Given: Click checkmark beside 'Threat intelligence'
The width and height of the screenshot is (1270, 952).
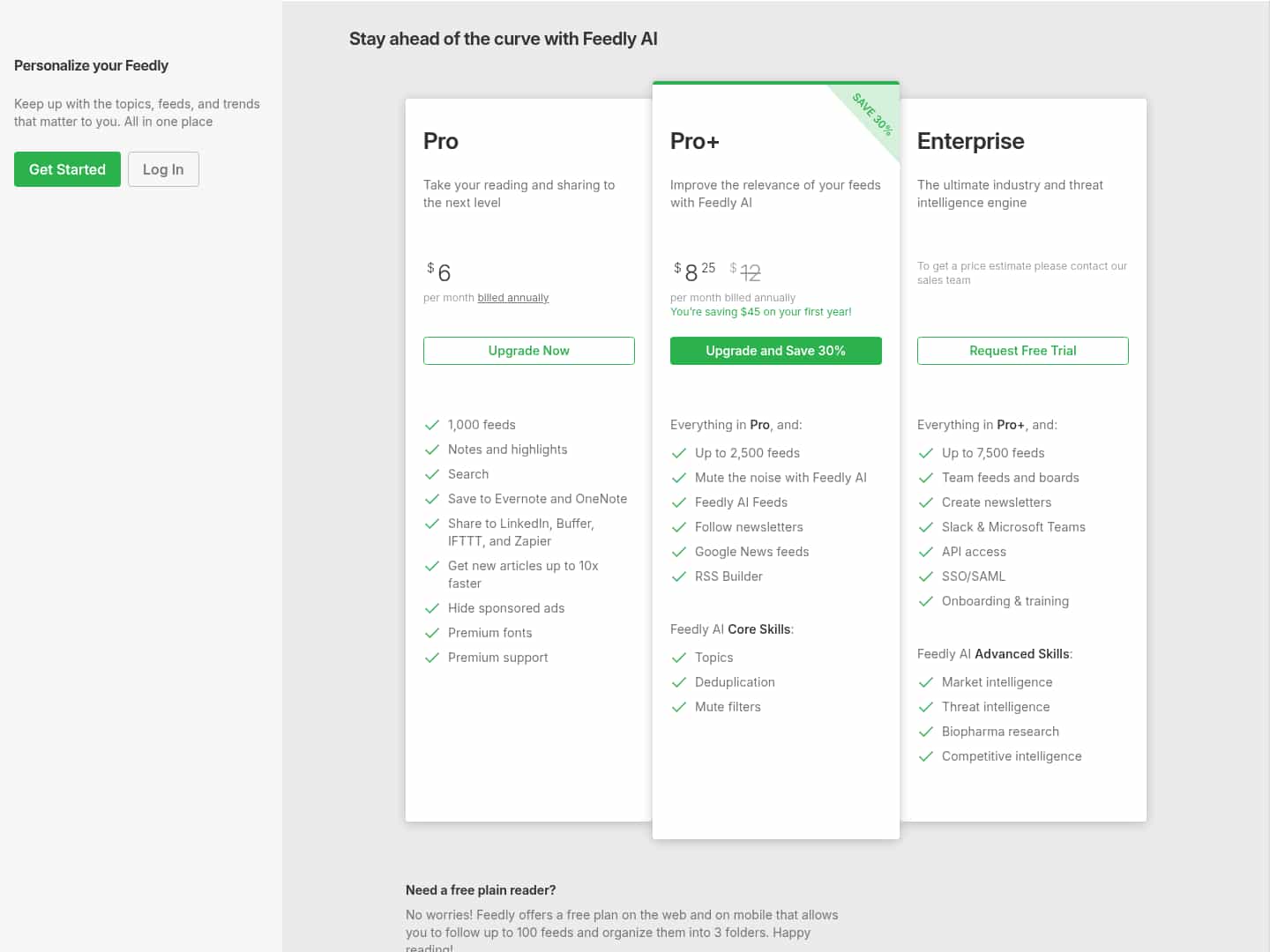Looking at the screenshot, I should [926, 707].
